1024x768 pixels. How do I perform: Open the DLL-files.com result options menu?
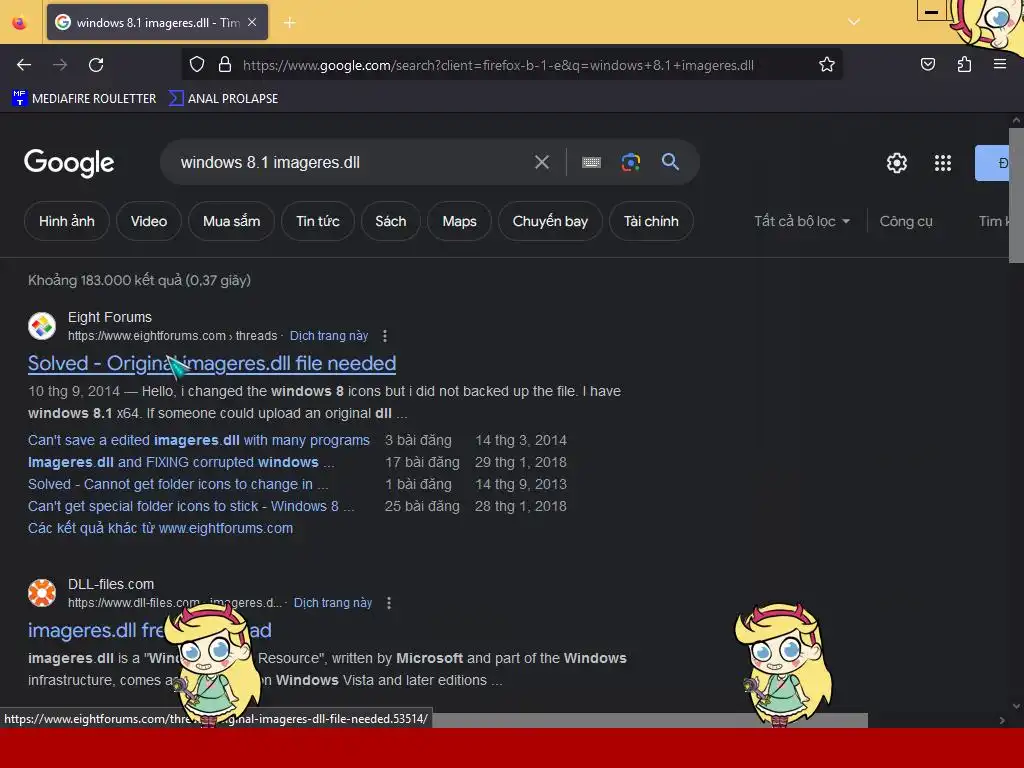tap(389, 603)
